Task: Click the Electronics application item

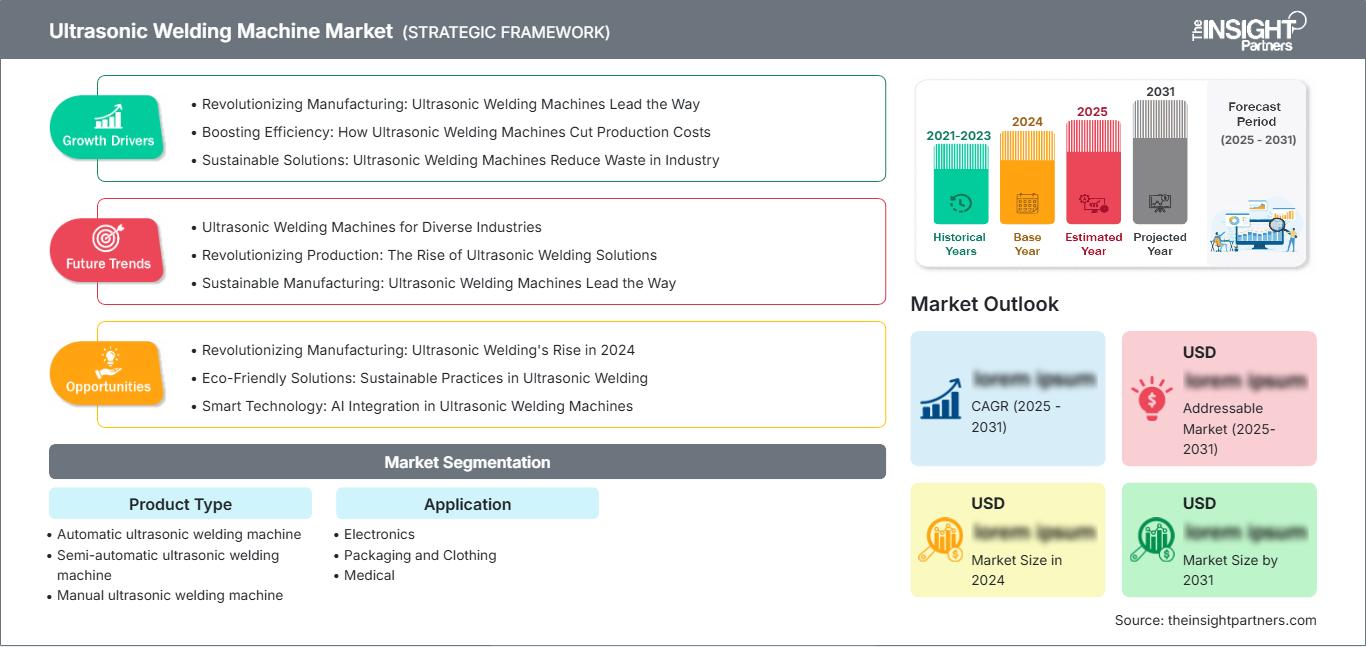Action: click(379, 534)
